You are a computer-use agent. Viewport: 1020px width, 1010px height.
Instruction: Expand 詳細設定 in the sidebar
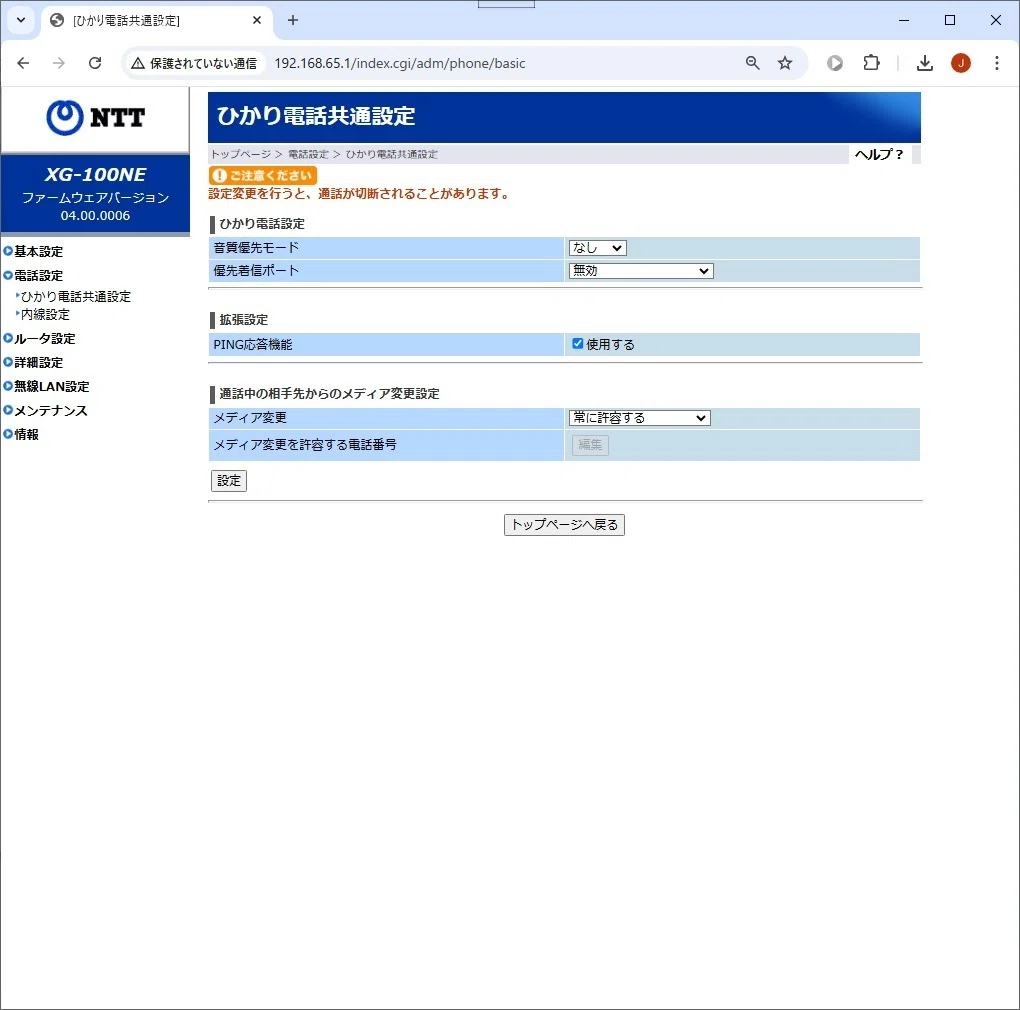click(x=33, y=362)
